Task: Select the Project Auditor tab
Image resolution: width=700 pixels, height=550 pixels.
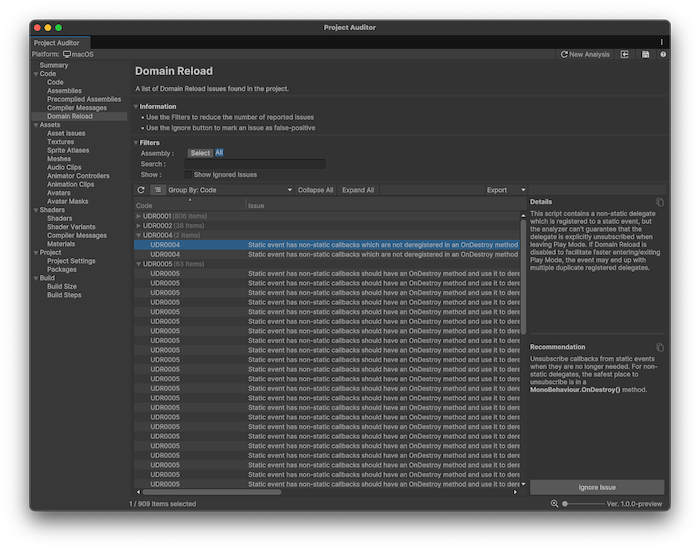Action: (59, 43)
